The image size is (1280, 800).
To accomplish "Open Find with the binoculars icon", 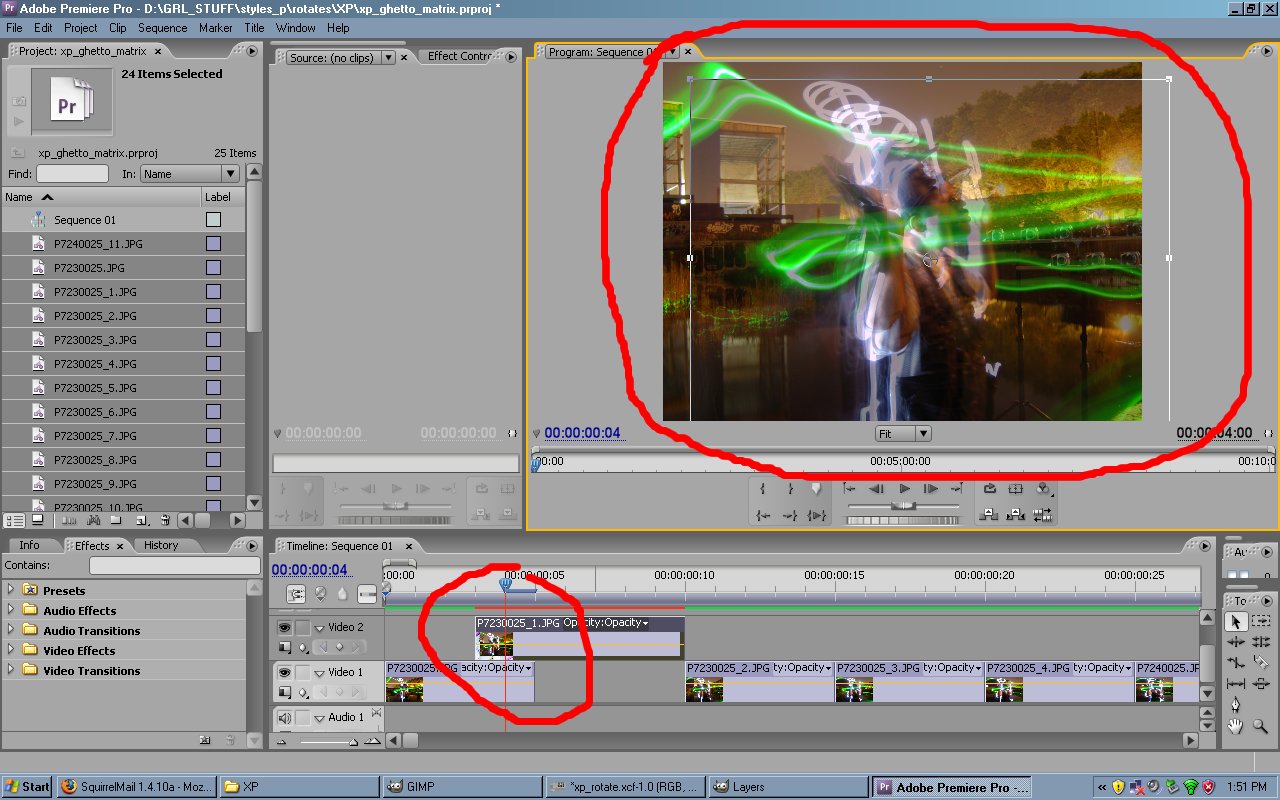I will (93, 521).
